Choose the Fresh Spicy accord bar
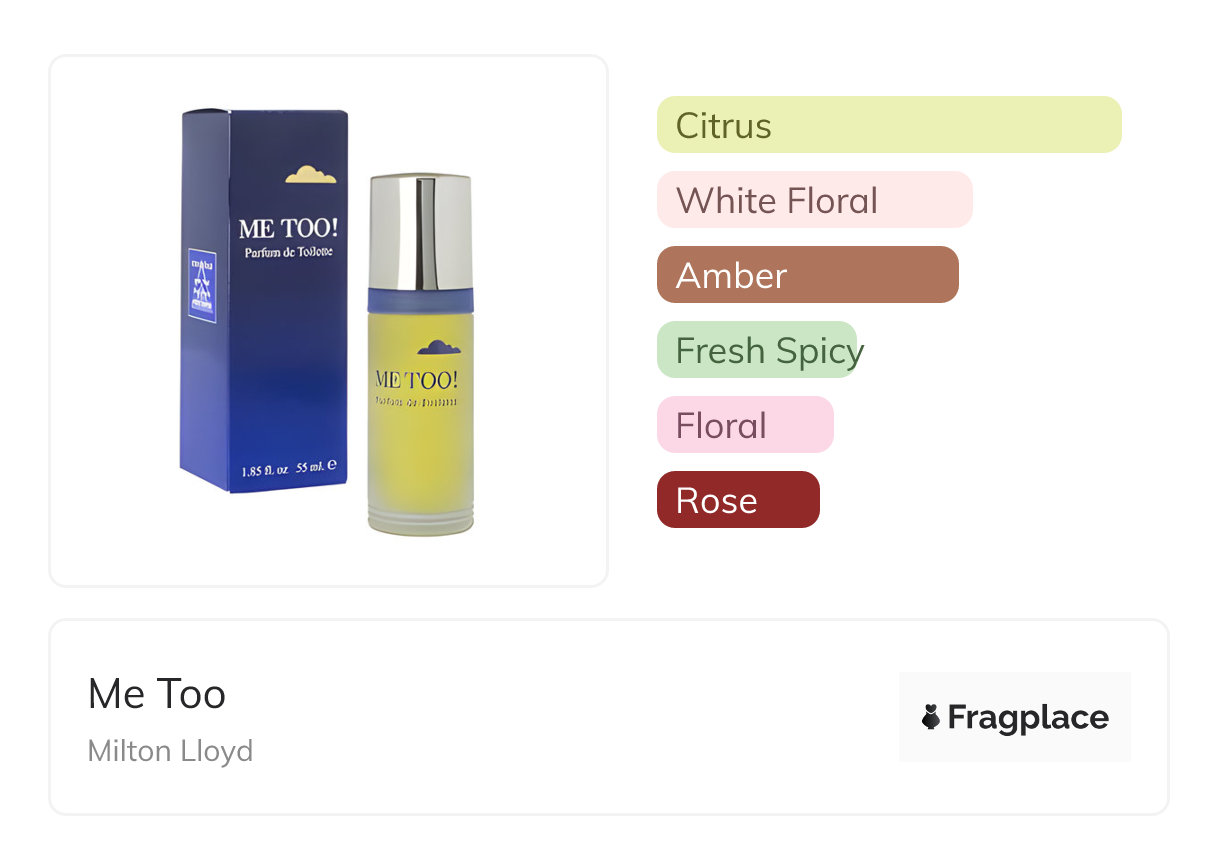The height and width of the screenshot is (864, 1218). coord(760,350)
